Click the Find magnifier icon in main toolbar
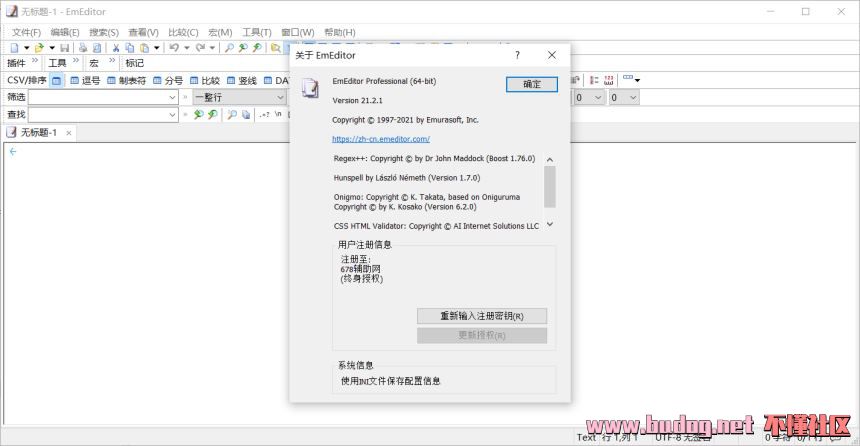This screenshot has height=446, width=860. (229, 48)
